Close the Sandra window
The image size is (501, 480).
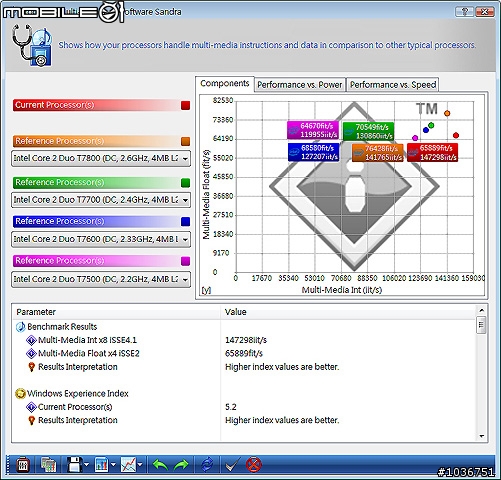(x=485, y=12)
